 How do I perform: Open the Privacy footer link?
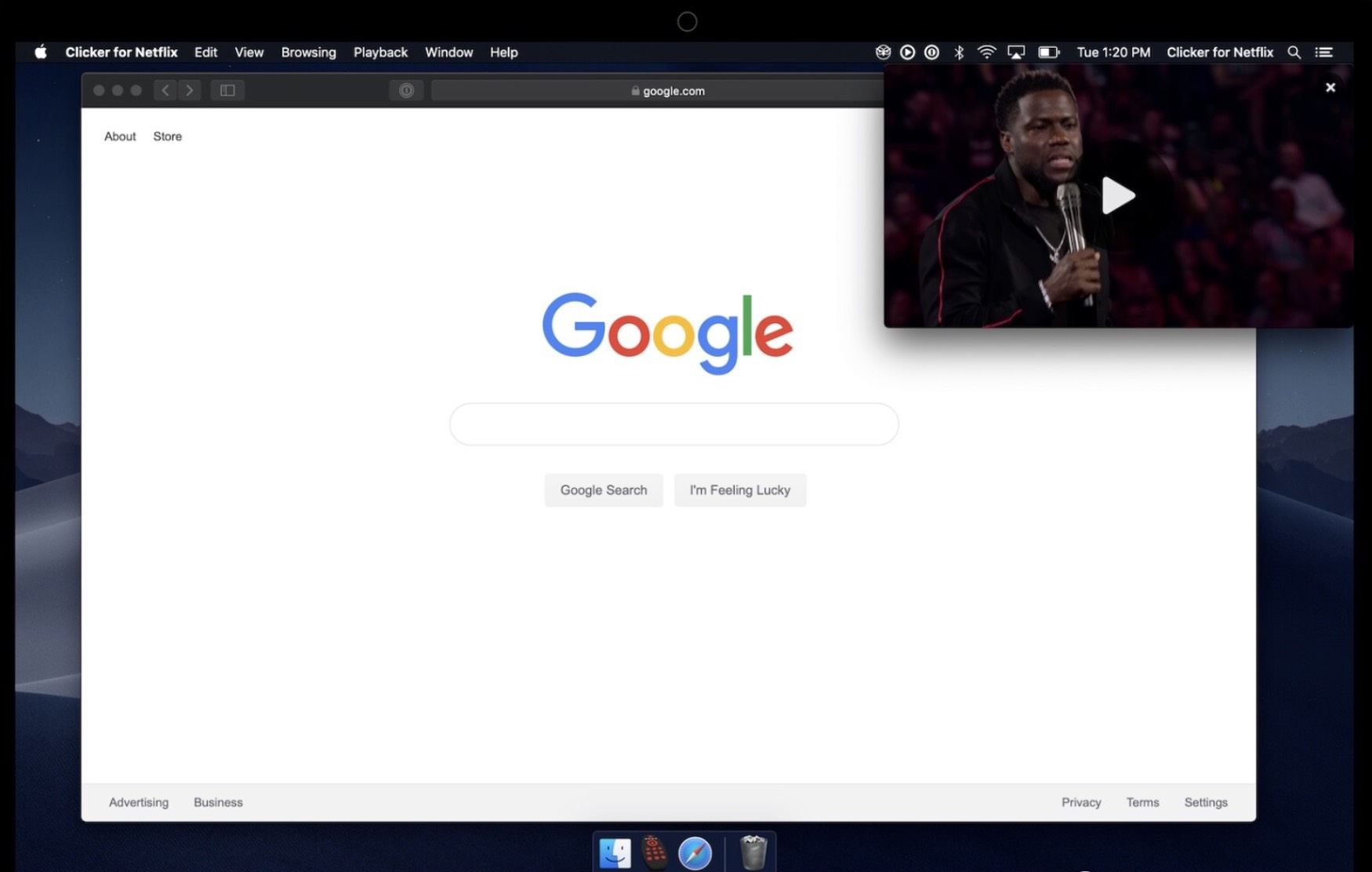click(1081, 802)
